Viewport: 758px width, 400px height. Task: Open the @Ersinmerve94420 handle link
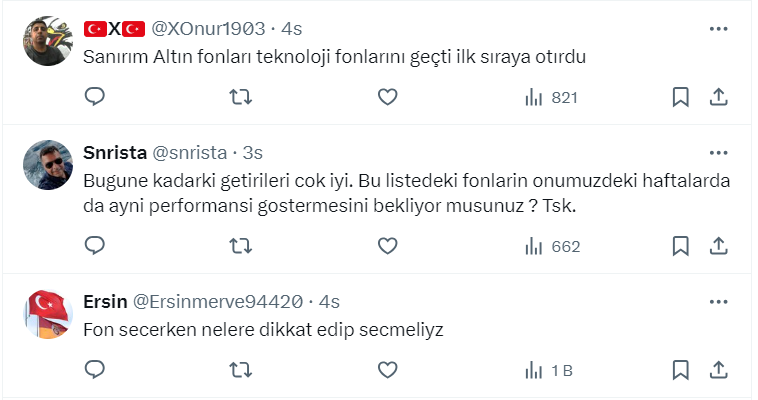click(x=217, y=301)
